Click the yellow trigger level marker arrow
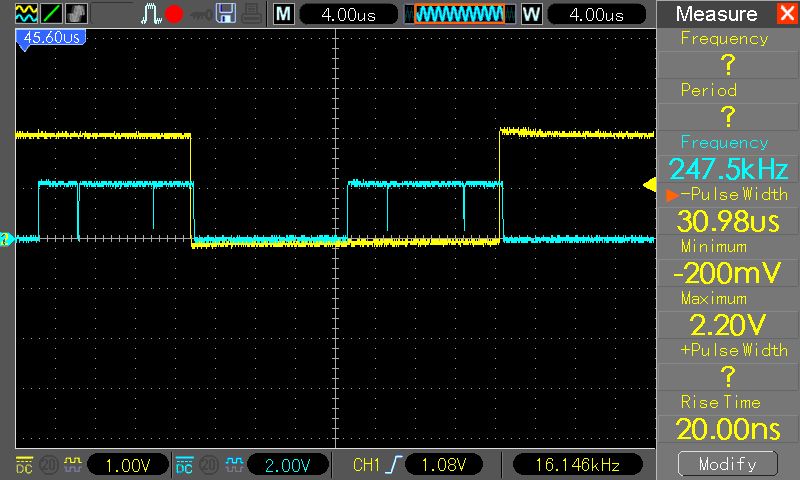 649,185
